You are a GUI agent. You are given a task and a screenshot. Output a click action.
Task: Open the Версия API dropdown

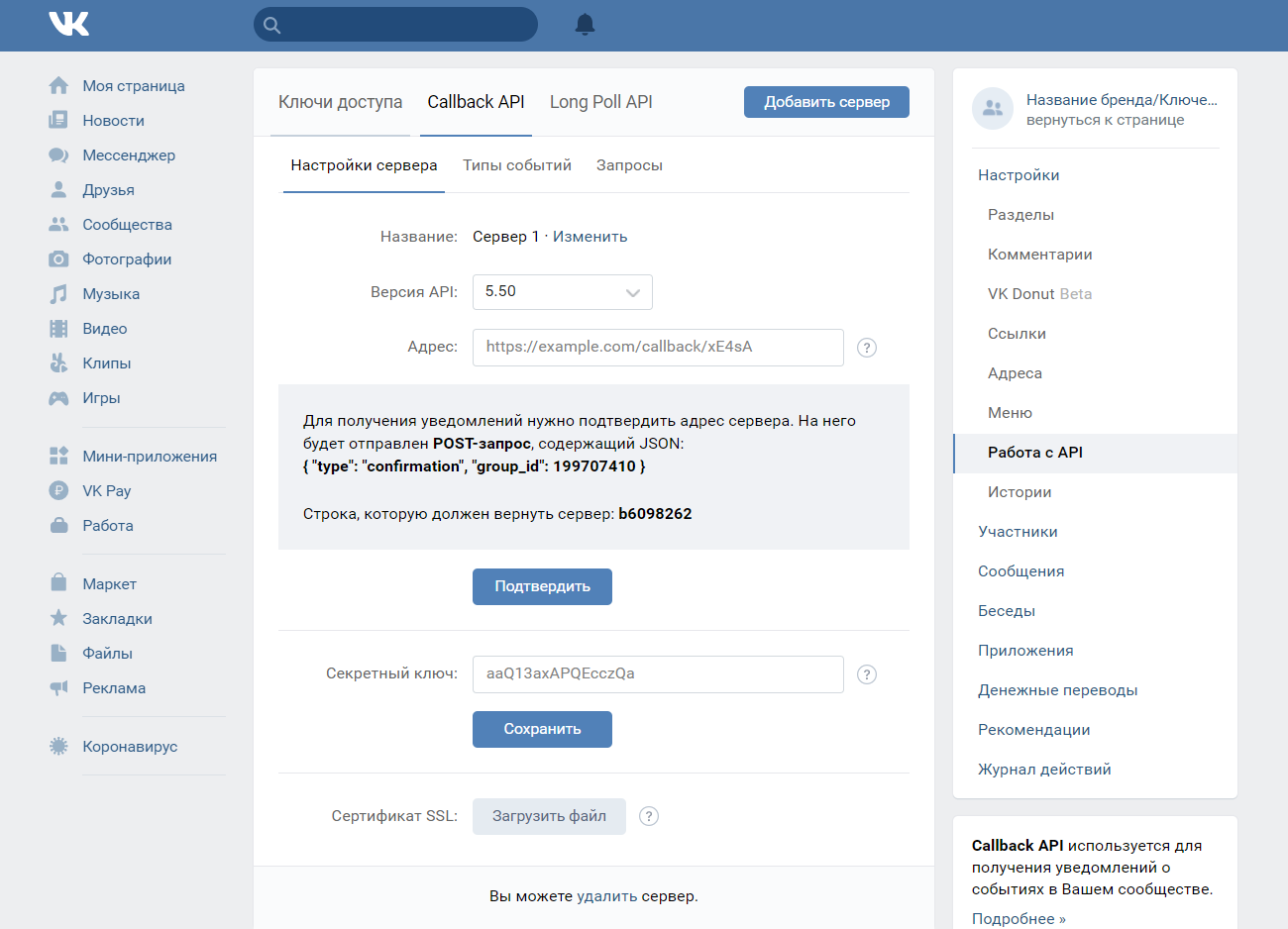pos(563,292)
